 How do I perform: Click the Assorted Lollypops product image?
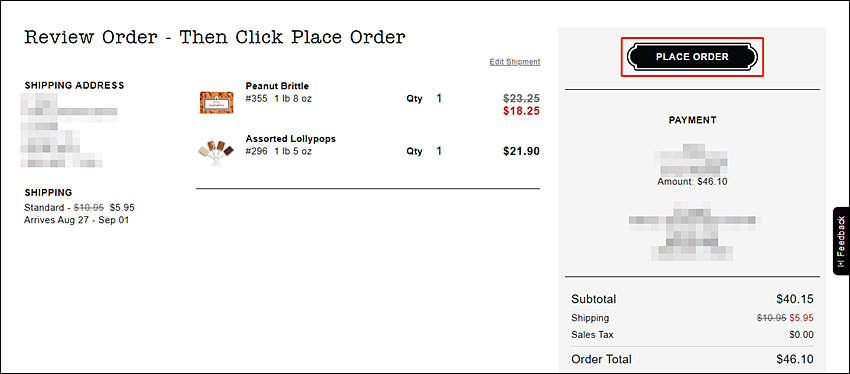tap(216, 152)
